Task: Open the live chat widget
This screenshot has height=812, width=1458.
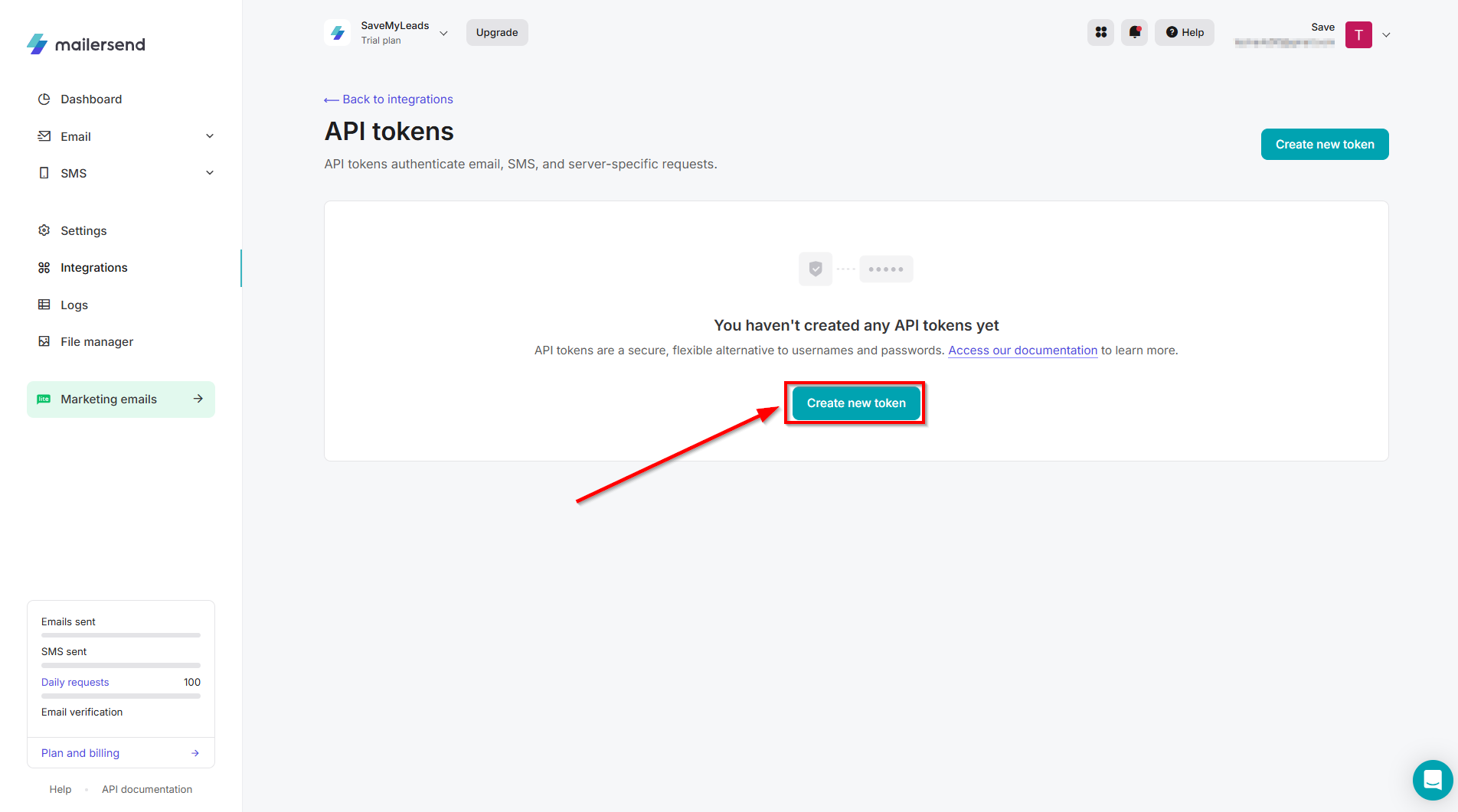Action: click(1432, 780)
